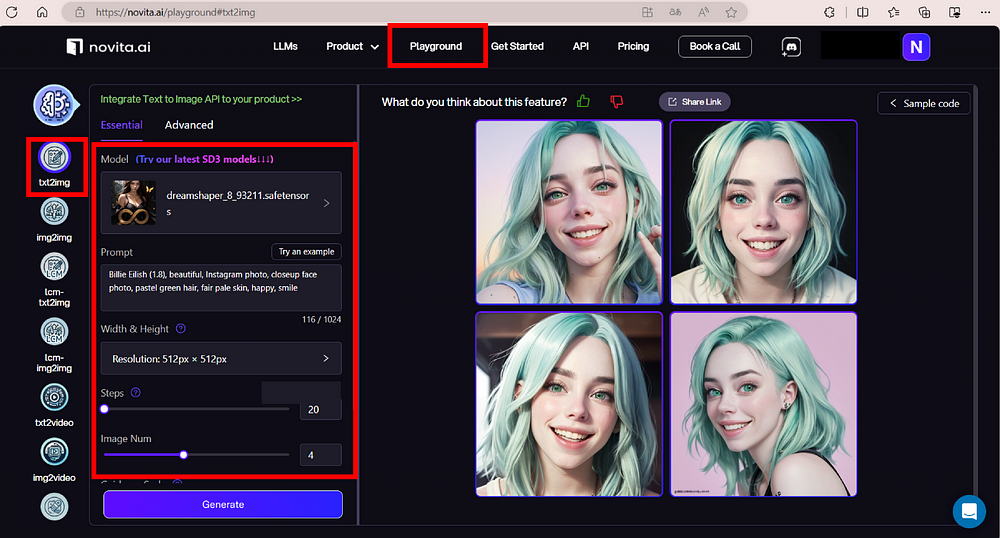Select the lcm-img2img sidebar icon
Image resolution: width=1000 pixels, height=538 pixels.
click(54, 332)
